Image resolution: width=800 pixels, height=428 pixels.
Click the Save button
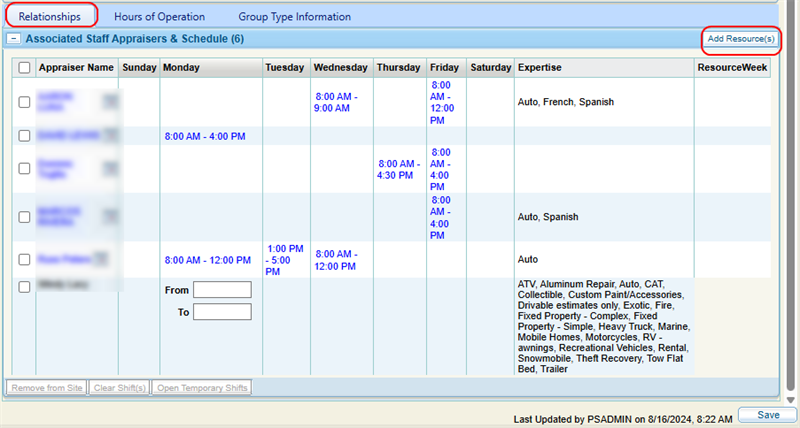(768, 415)
